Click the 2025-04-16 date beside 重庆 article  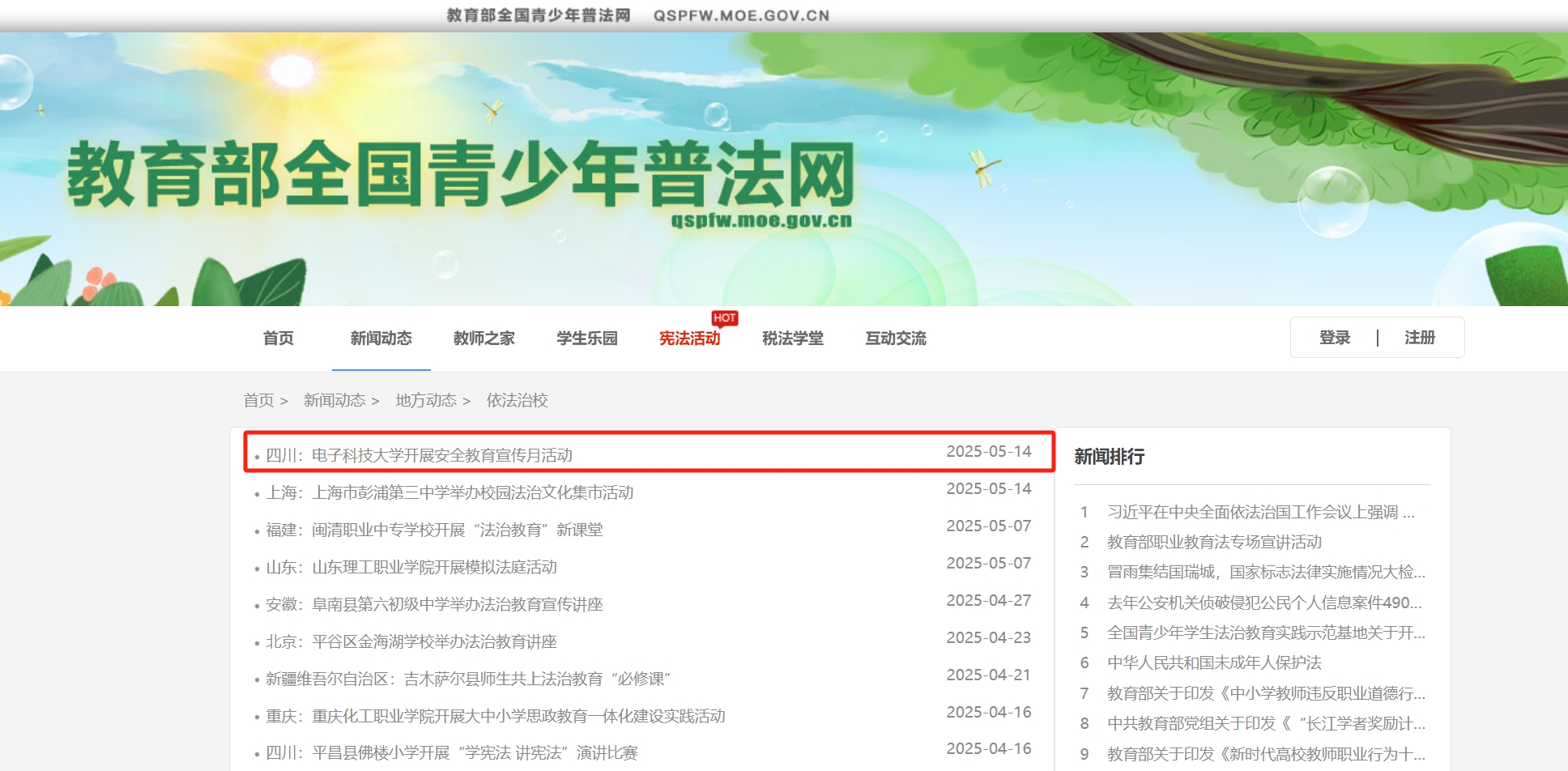click(x=989, y=712)
